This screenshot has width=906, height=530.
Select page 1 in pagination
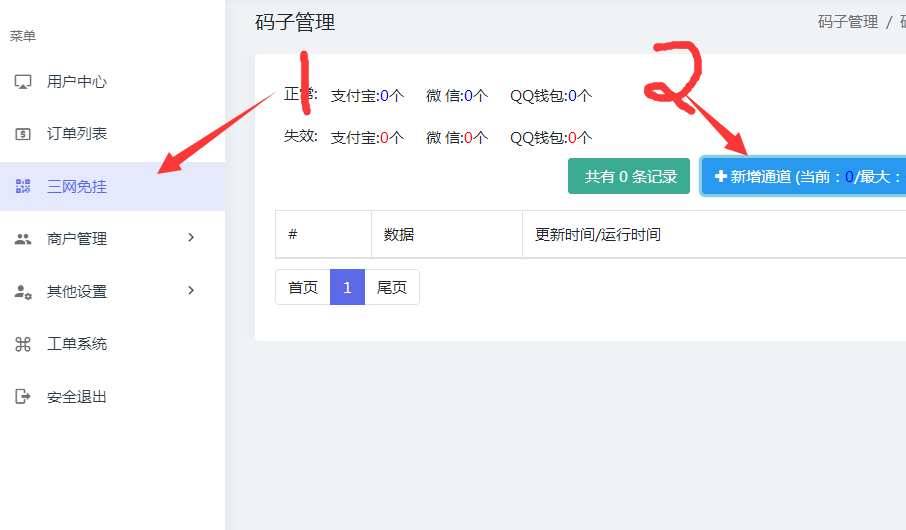(347, 287)
